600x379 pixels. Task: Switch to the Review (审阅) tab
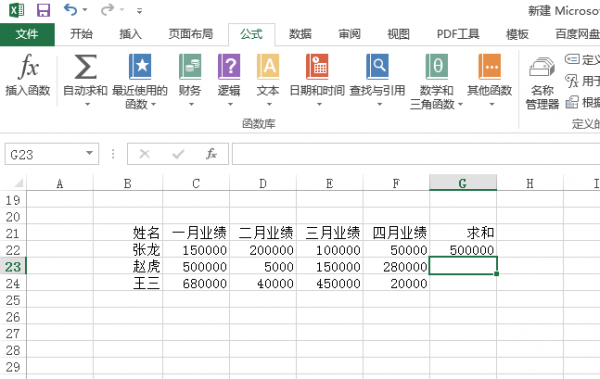point(349,34)
